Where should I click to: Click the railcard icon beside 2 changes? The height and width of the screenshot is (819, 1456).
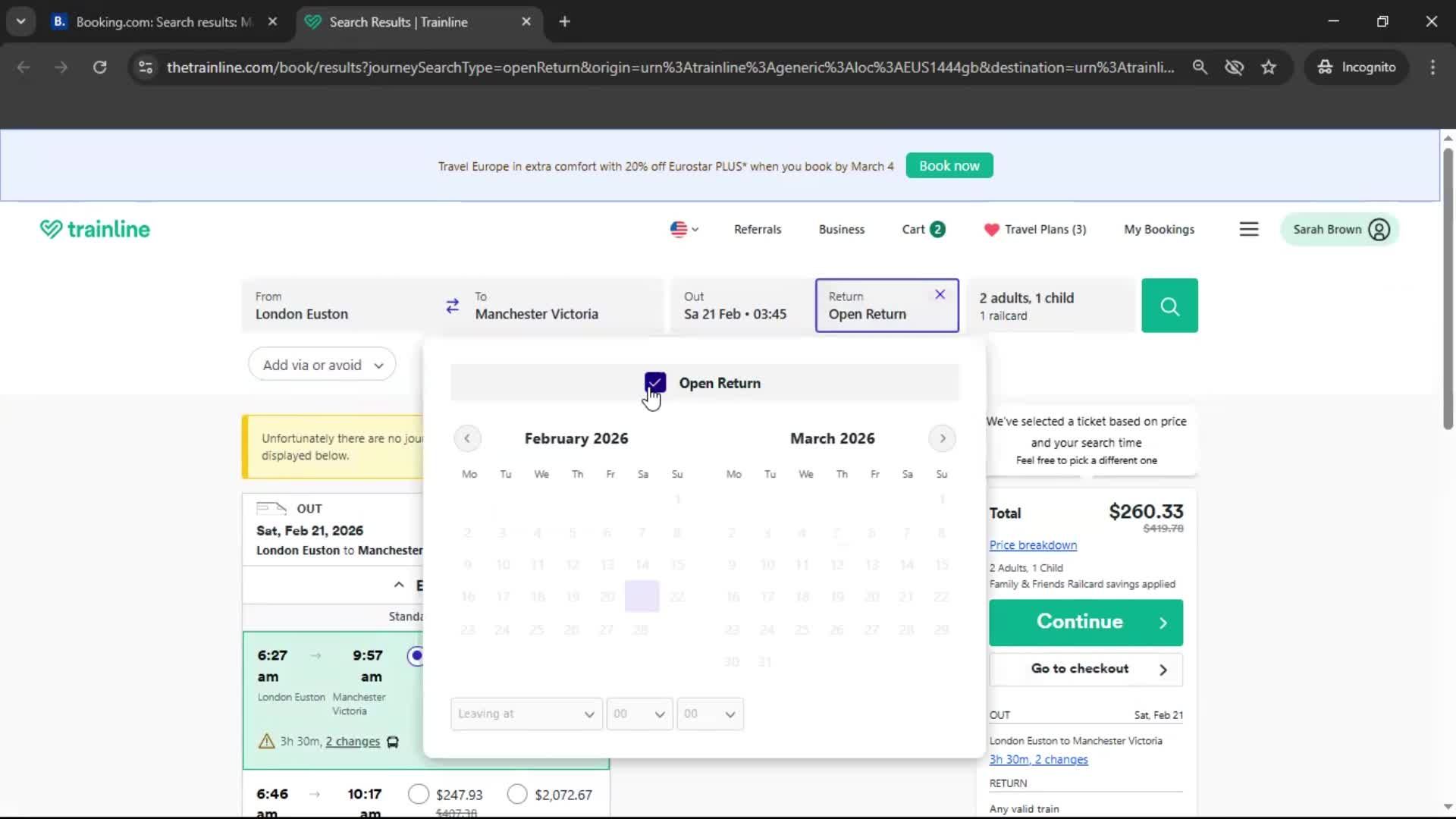393,742
